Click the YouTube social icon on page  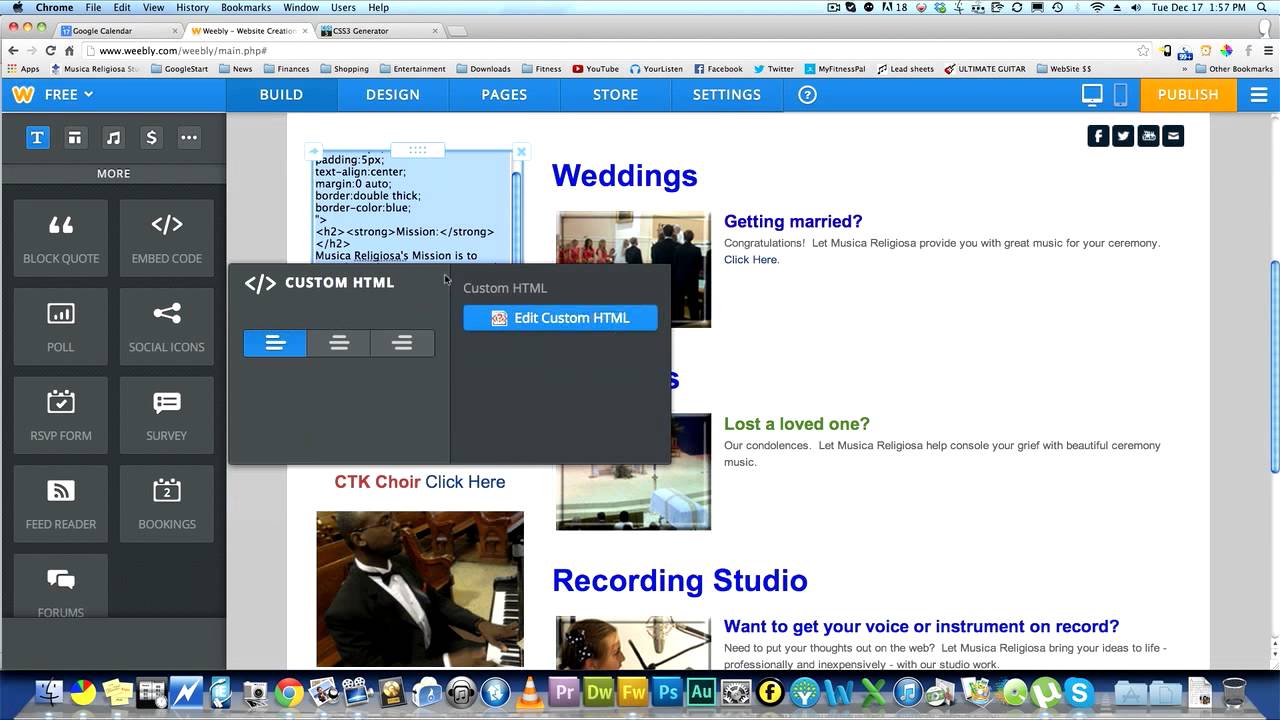1148,136
